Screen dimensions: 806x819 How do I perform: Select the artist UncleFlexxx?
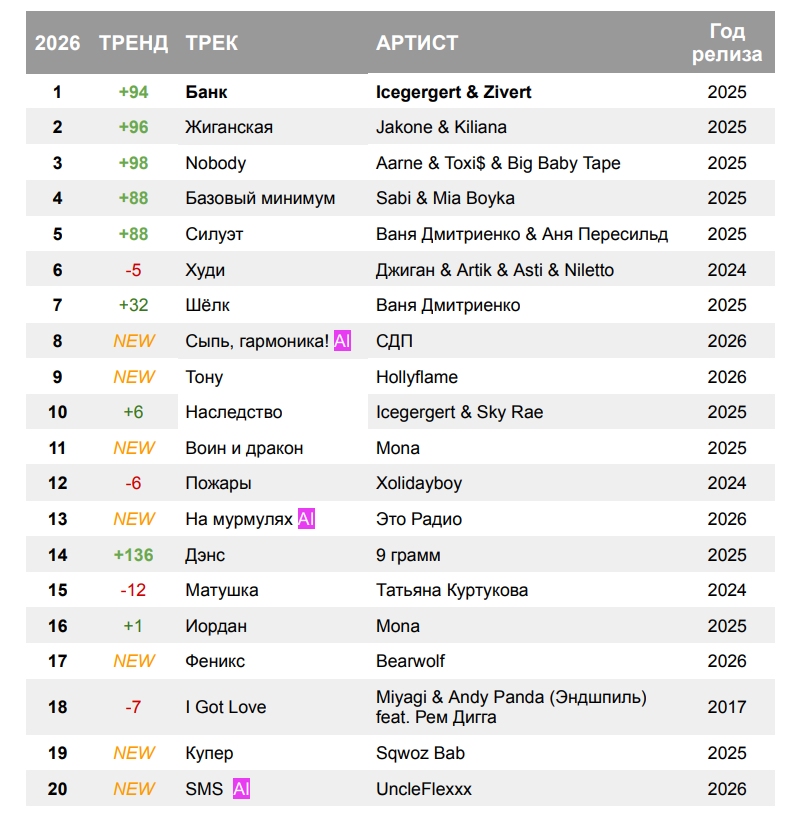[x=424, y=789]
